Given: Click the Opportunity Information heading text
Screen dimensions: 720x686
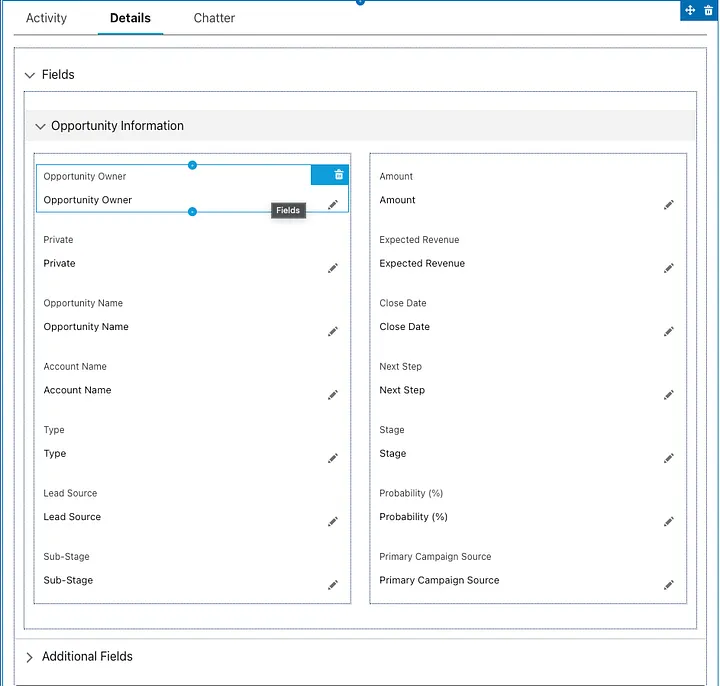Looking at the screenshot, I should coord(117,126).
